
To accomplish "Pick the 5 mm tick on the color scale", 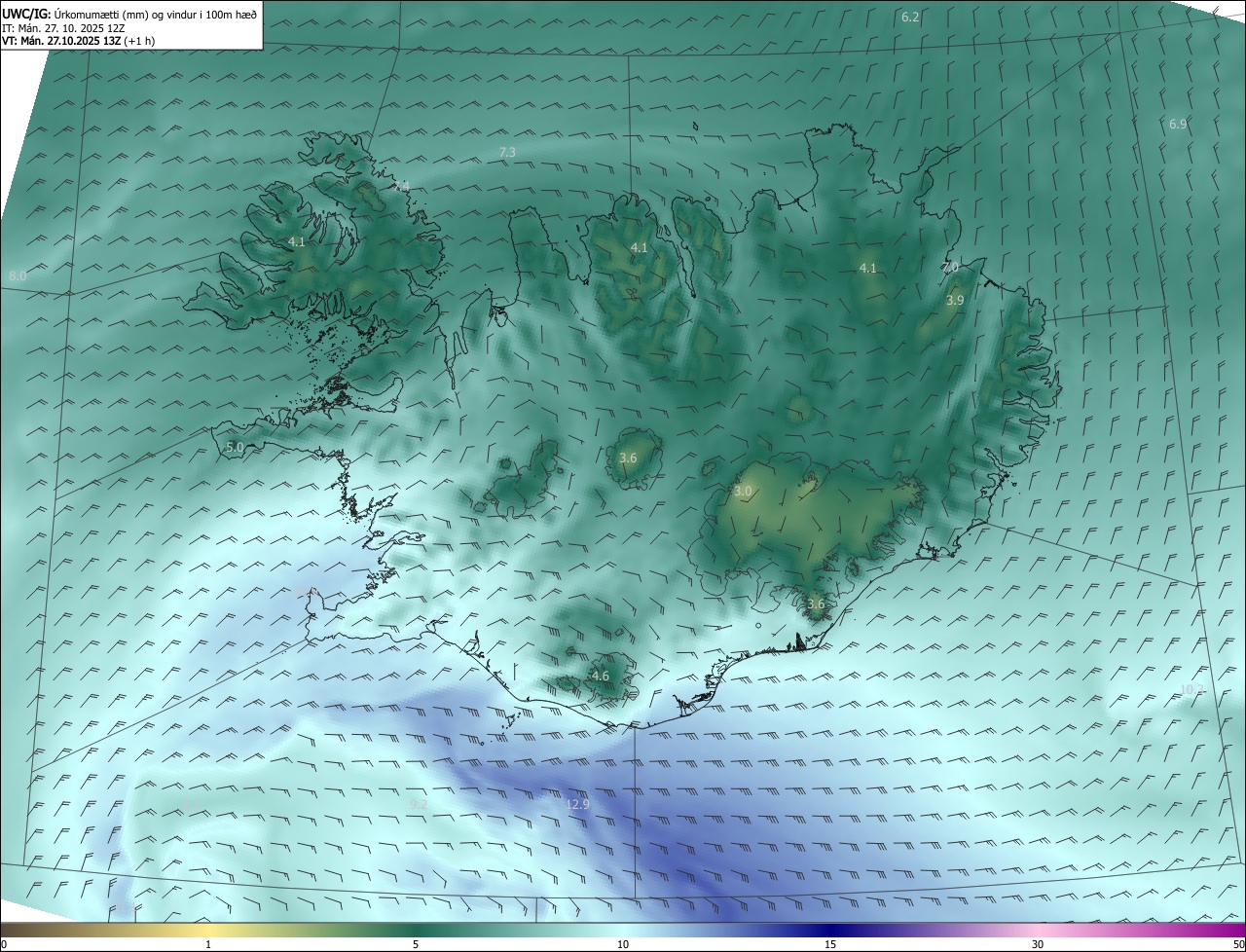I will pos(416,944).
